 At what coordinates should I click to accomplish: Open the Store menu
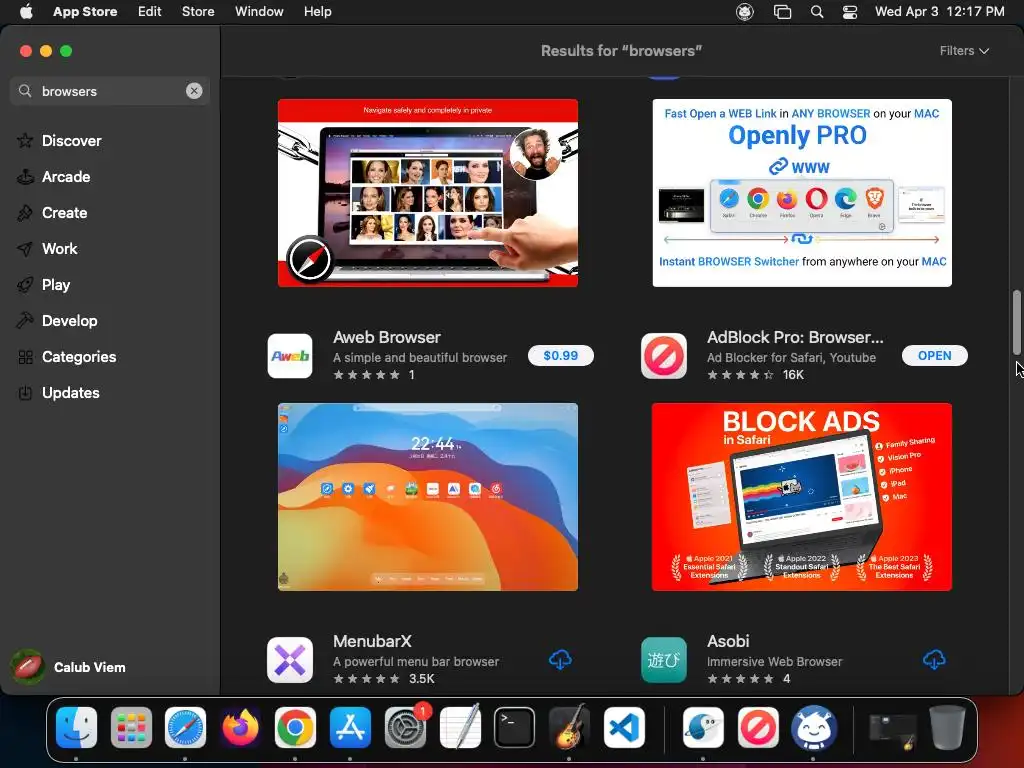(x=198, y=12)
